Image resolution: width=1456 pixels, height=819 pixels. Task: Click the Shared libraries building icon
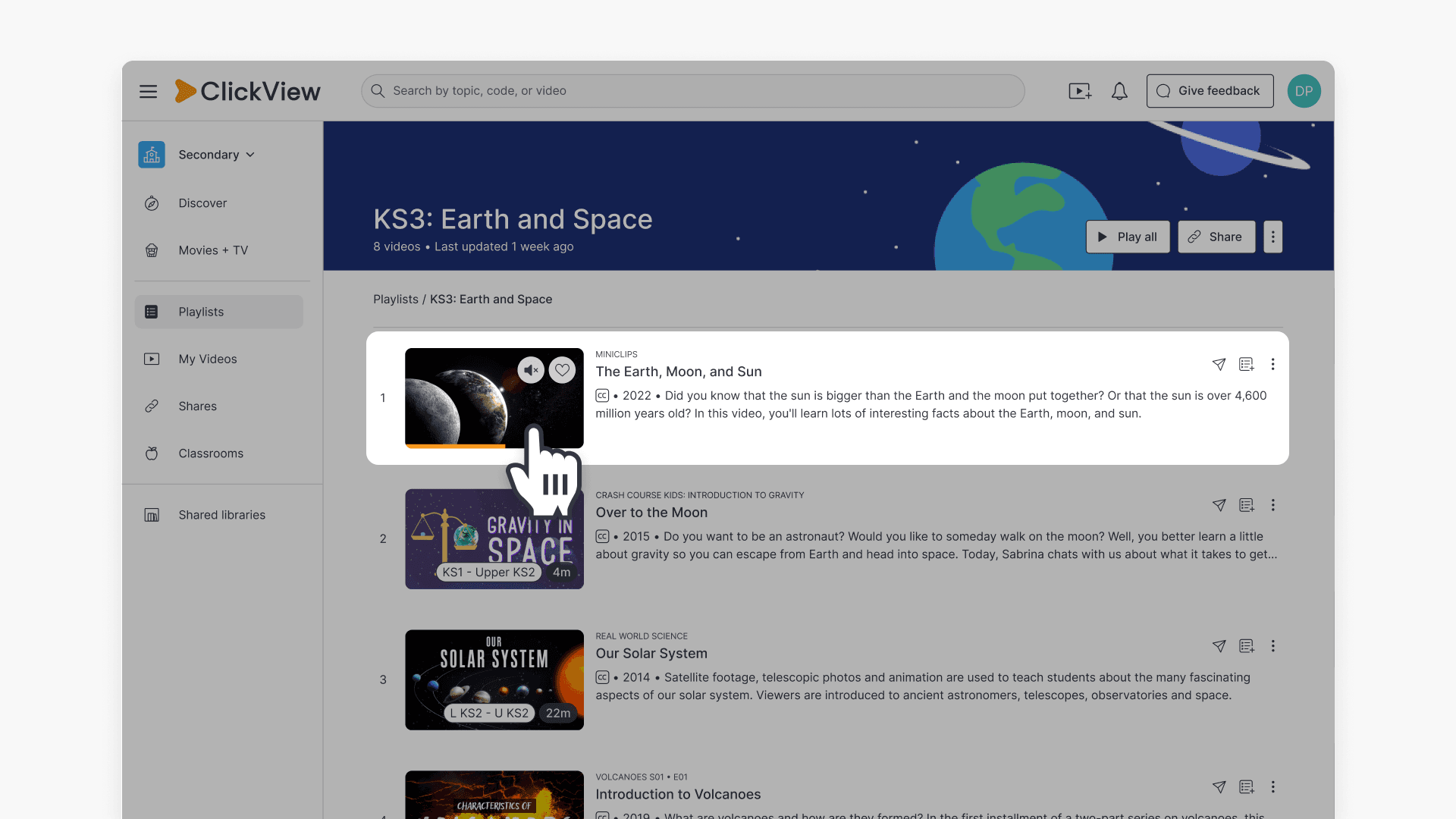(x=152, y=515)
